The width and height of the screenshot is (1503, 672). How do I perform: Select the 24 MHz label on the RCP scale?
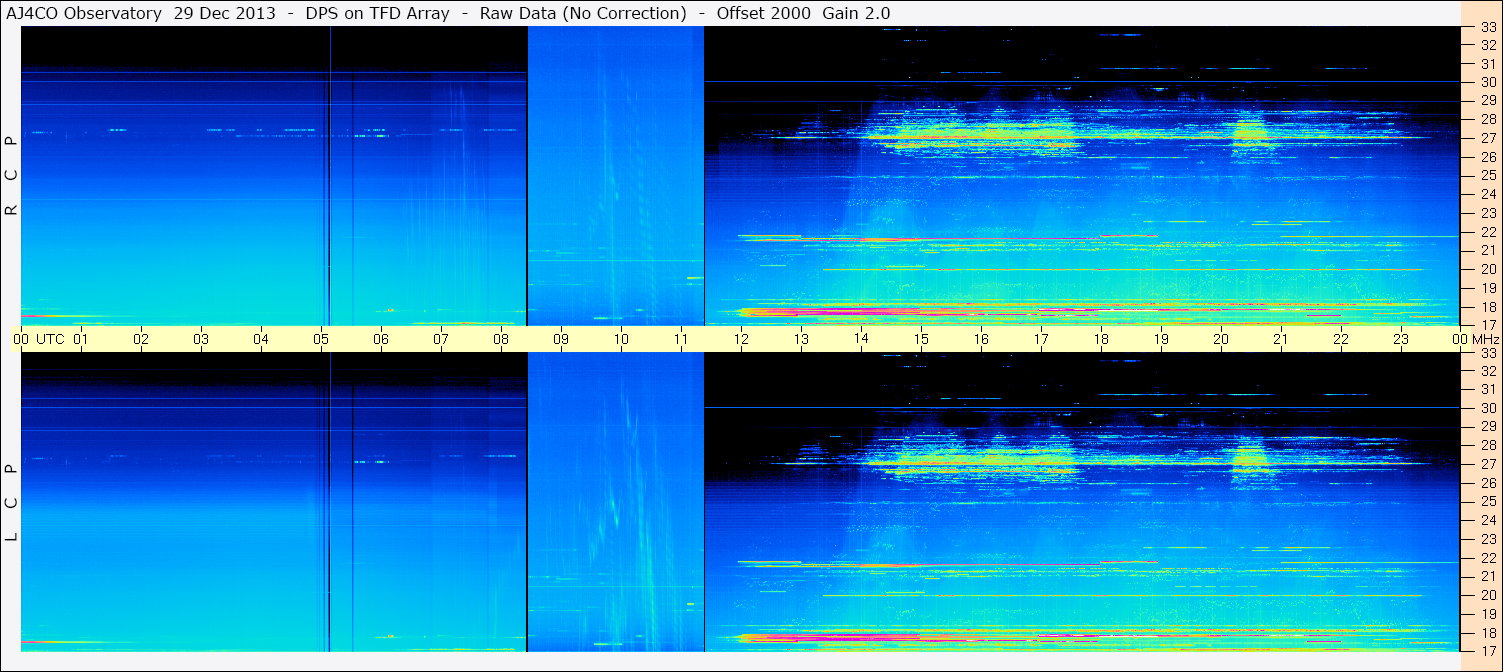(x=1488, y=194)
